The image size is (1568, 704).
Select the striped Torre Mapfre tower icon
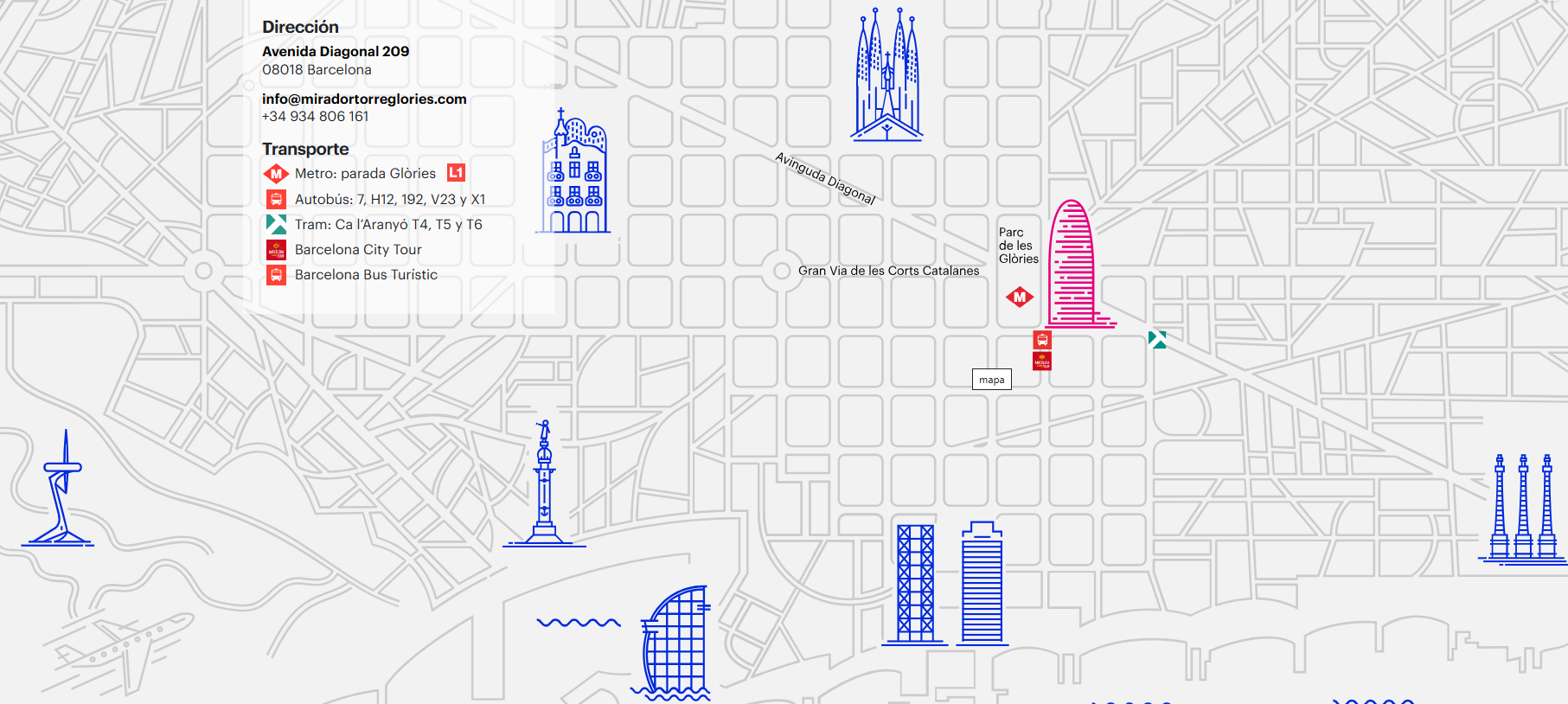coord(982,584)
